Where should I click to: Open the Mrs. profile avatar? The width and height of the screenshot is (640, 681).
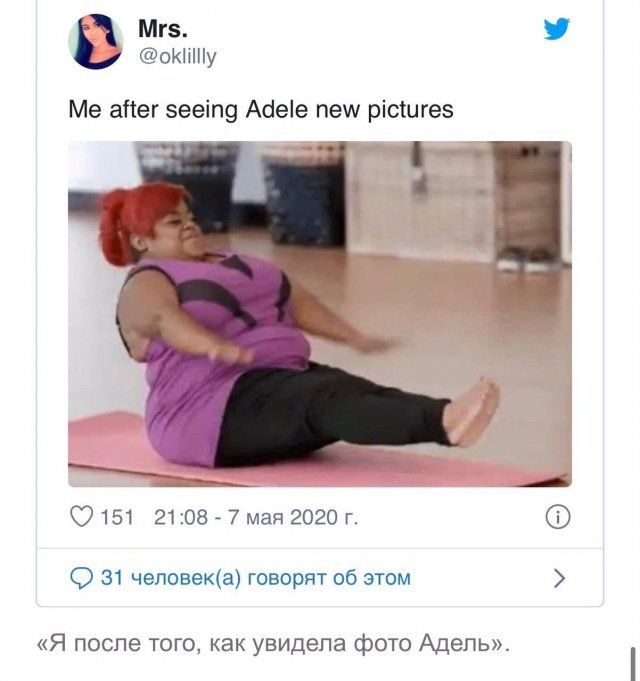click(96, 42)
